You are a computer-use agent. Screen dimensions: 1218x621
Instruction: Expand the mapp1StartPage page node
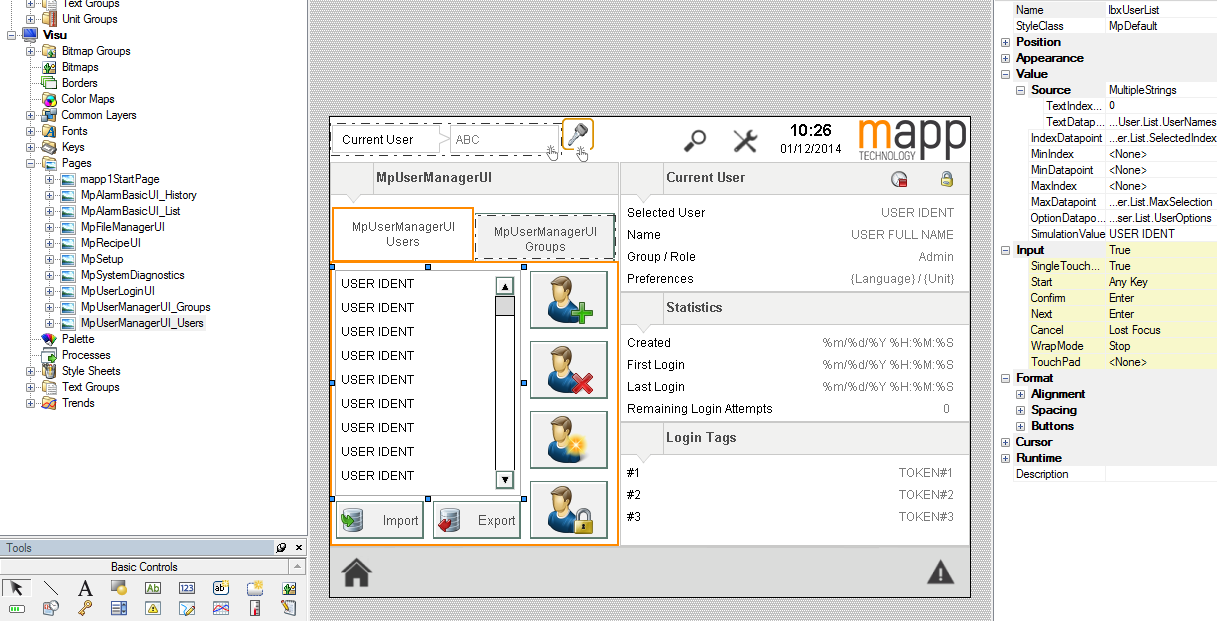(50, 179)
